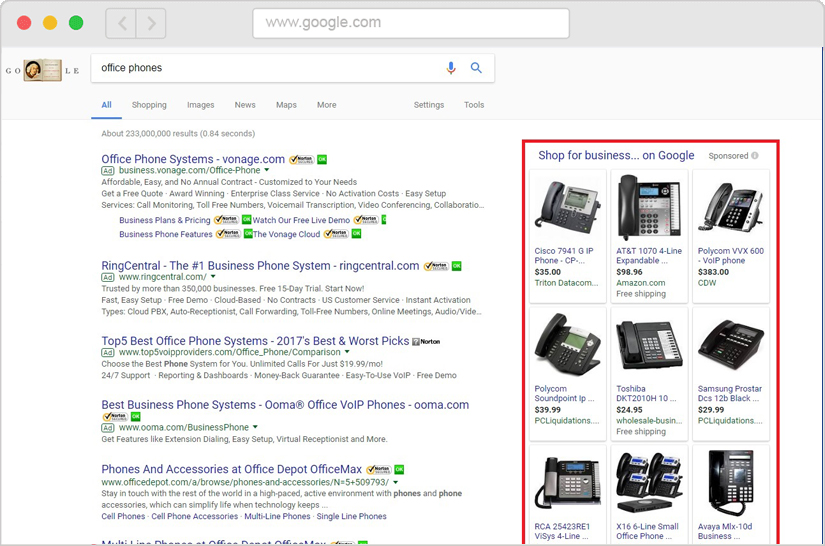Click the microphone voice search icon
The height and width of the screenshot is (546, 825).
pos(451,68)
